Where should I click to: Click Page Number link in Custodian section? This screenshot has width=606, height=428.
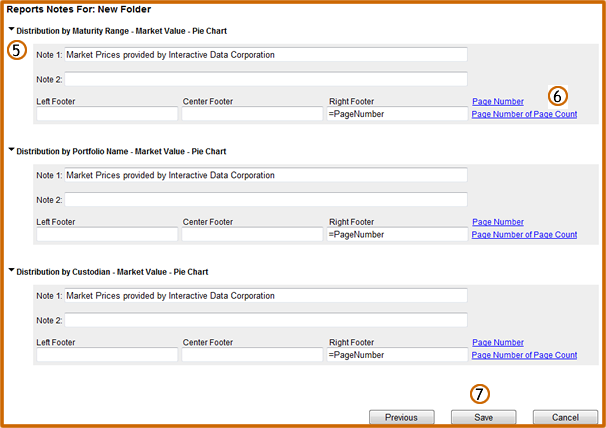[498, 343]
